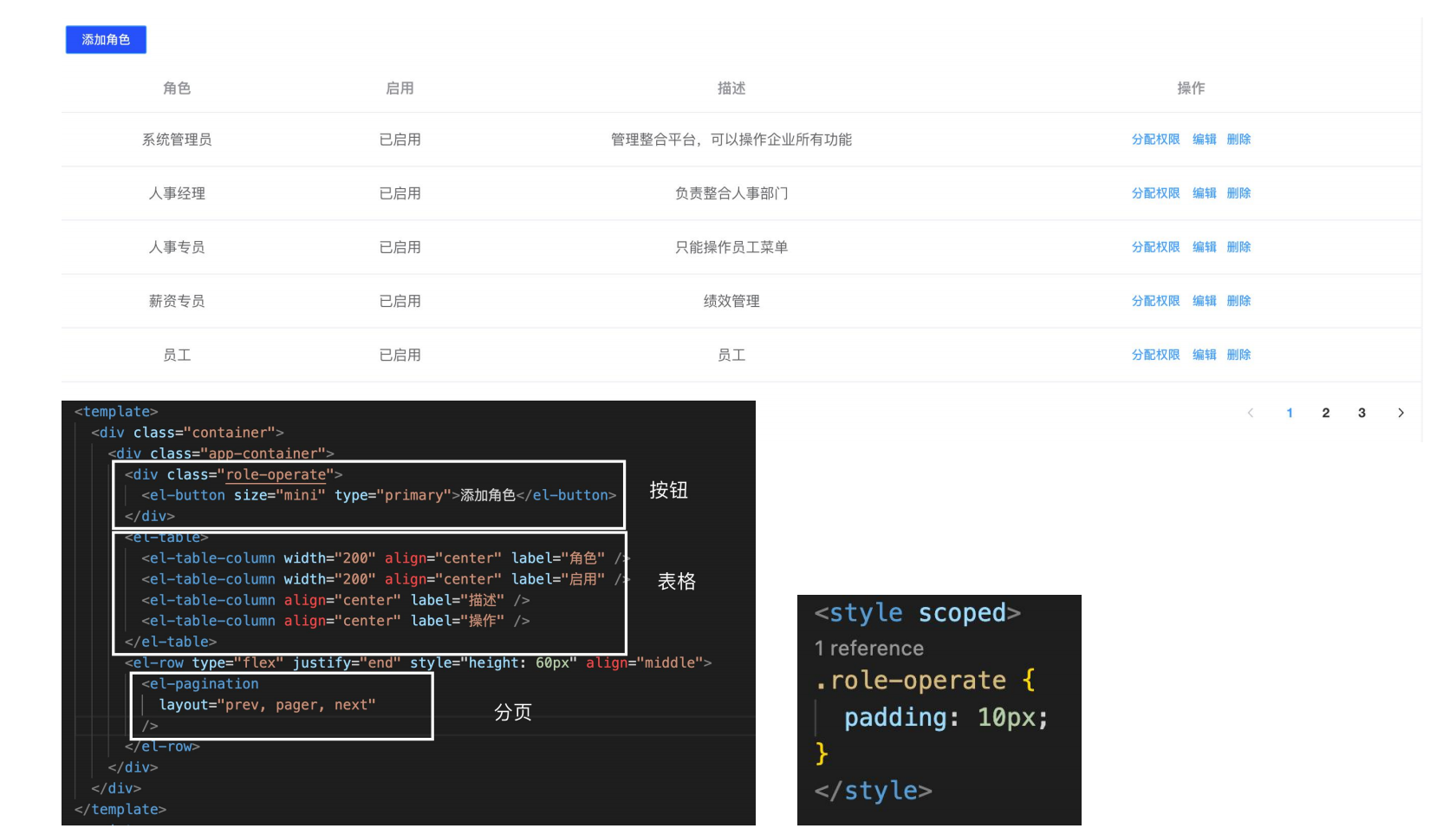This screenshot has width=1456, height=835.
Task: Click 编辑 link on 人事经理 row
Action: click(1205, 193)
